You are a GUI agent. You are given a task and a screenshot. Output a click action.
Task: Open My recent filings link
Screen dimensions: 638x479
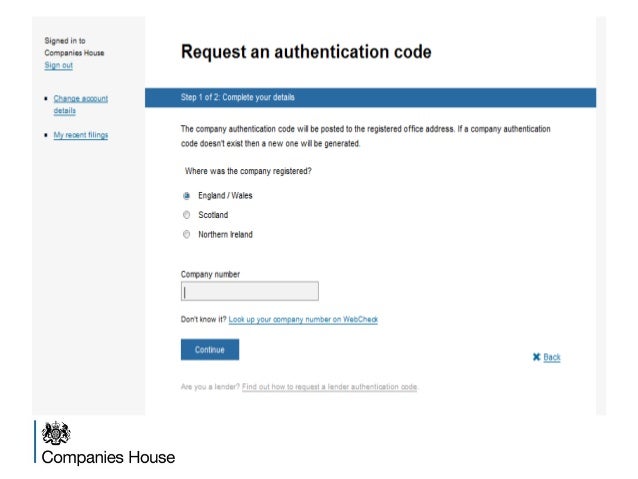81,135
